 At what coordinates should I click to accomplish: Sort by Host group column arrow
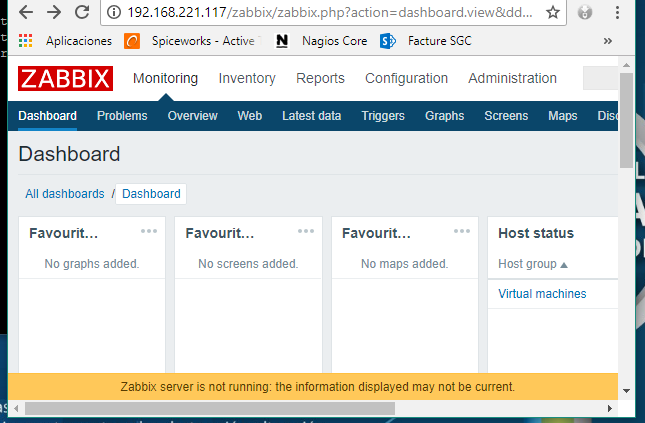point(564,265)
